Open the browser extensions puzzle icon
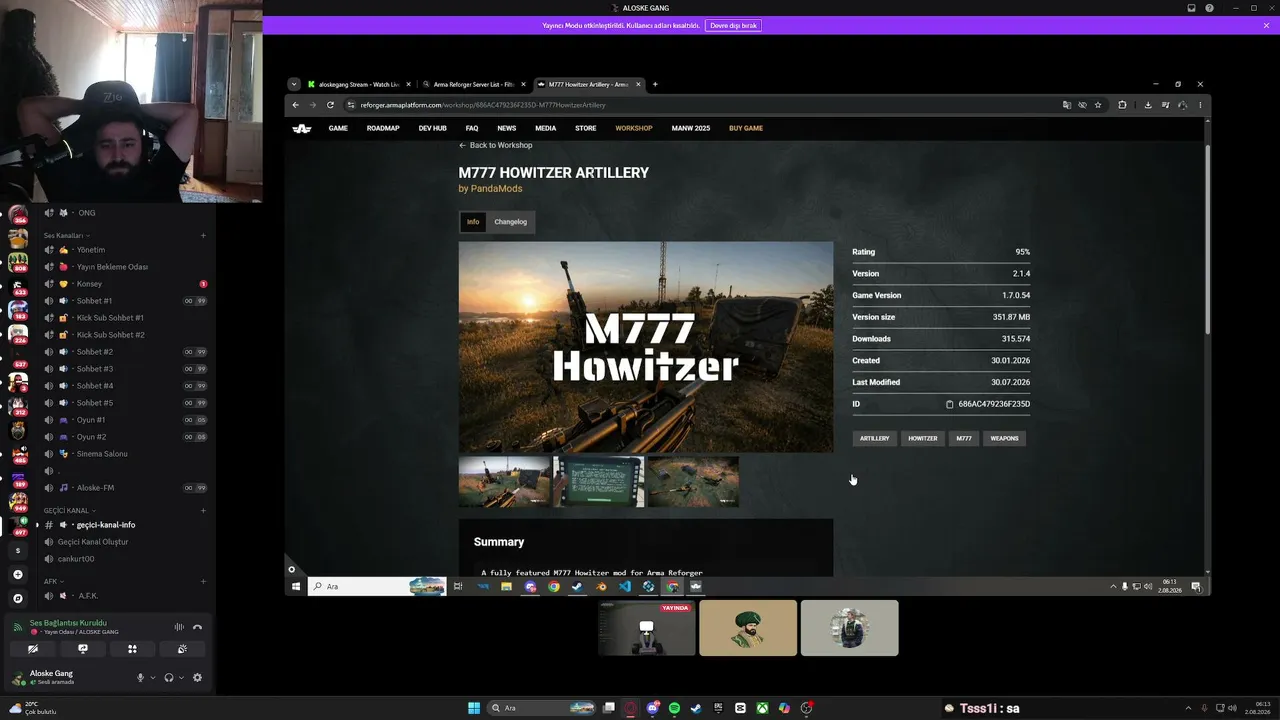The height and width of the screenshot is (720, 1280). pyautogui.click(x=1122, y=105)
